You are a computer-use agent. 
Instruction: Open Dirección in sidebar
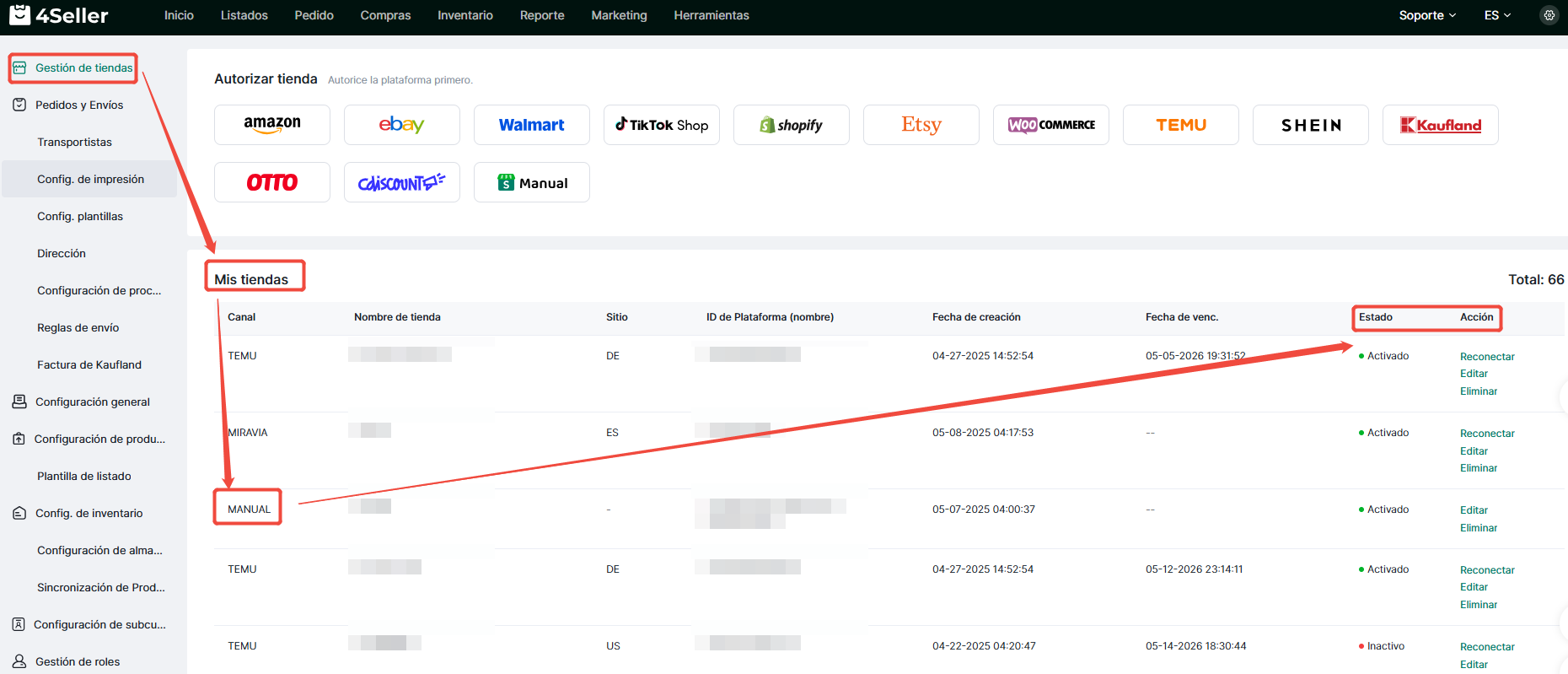pos(62,253)
